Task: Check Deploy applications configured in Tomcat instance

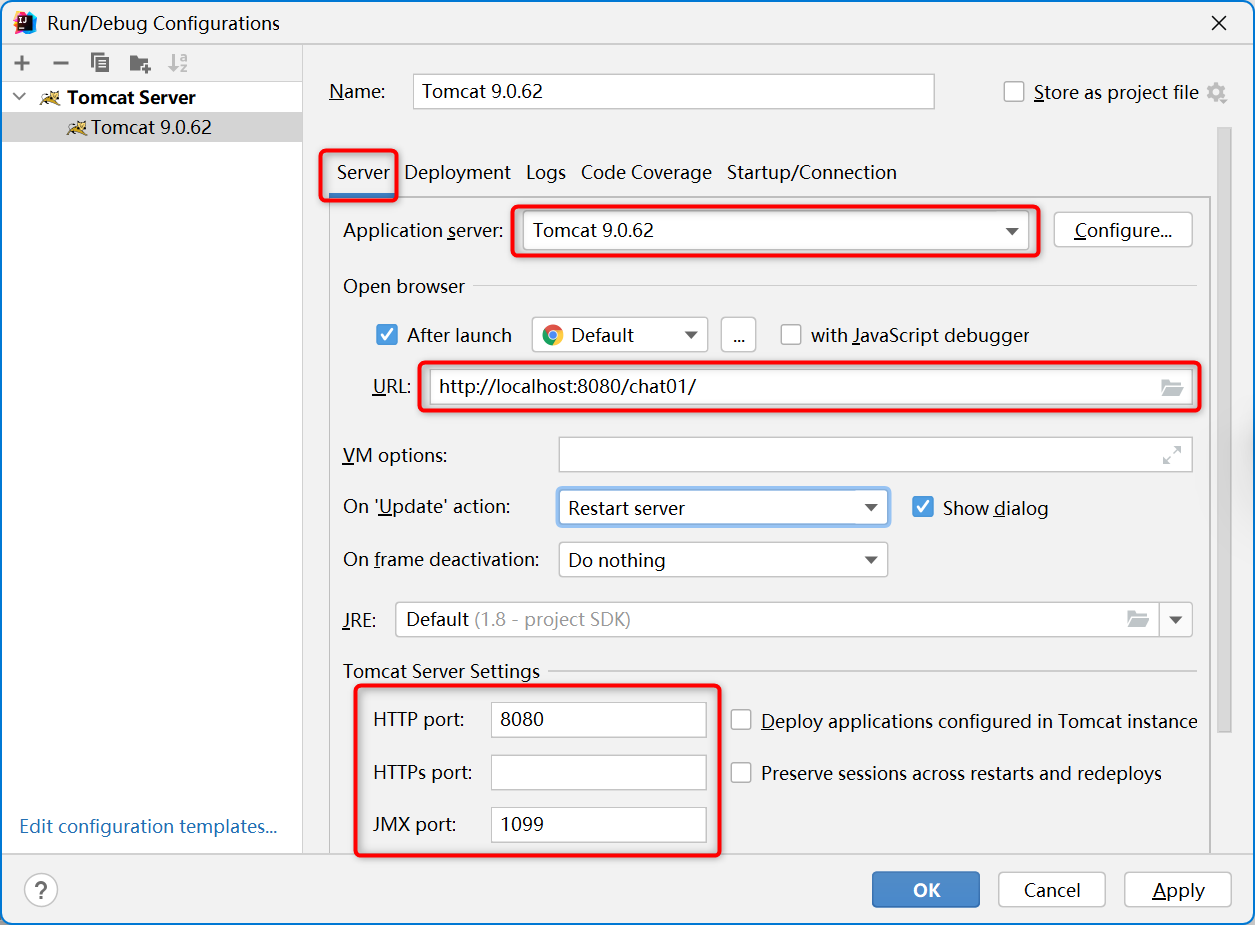Action: 741,720
